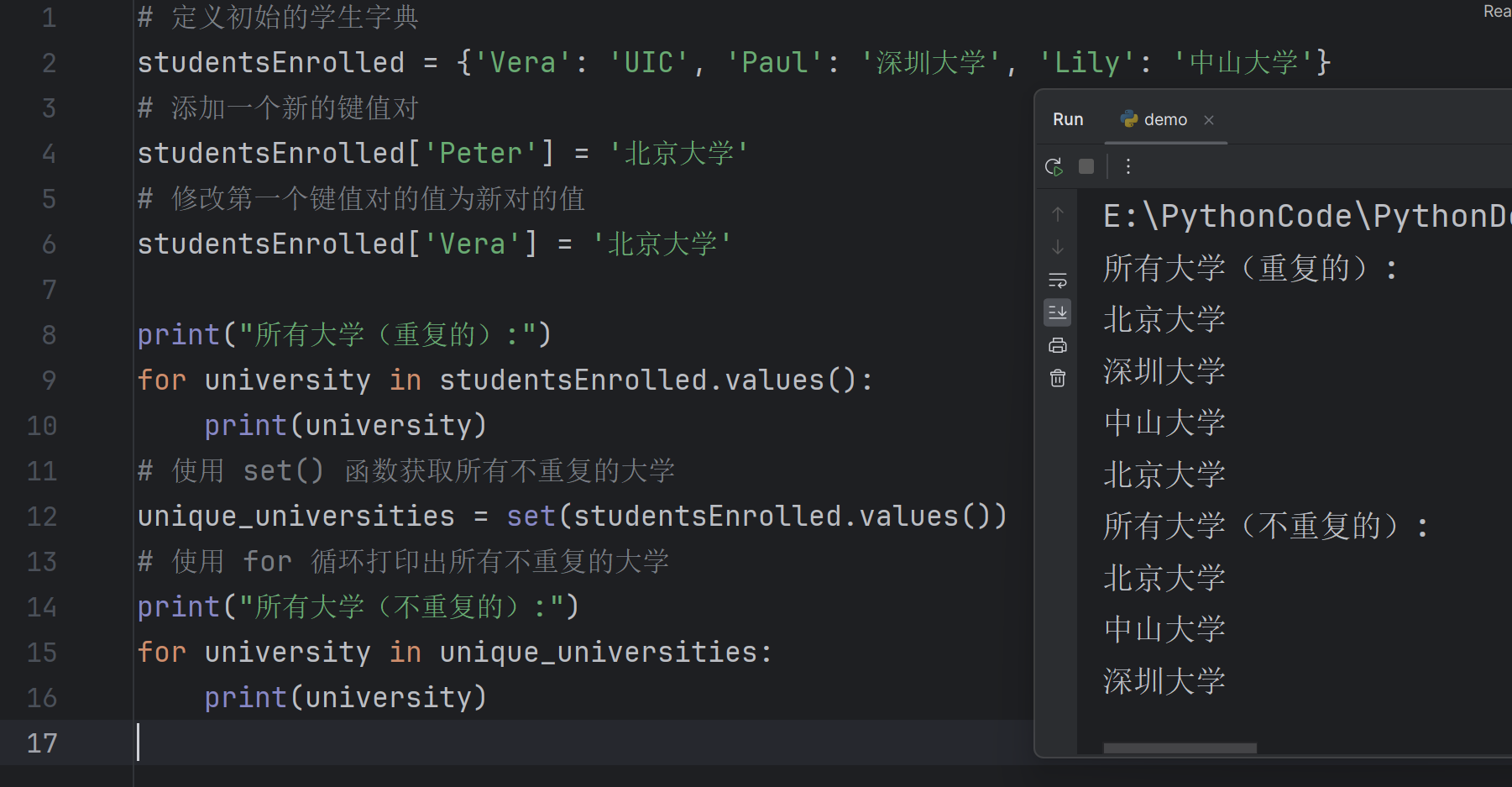Click 'print(university)' on line 10
The width and height of the screenshot is (1512, 787).
(x=345, y=425)
